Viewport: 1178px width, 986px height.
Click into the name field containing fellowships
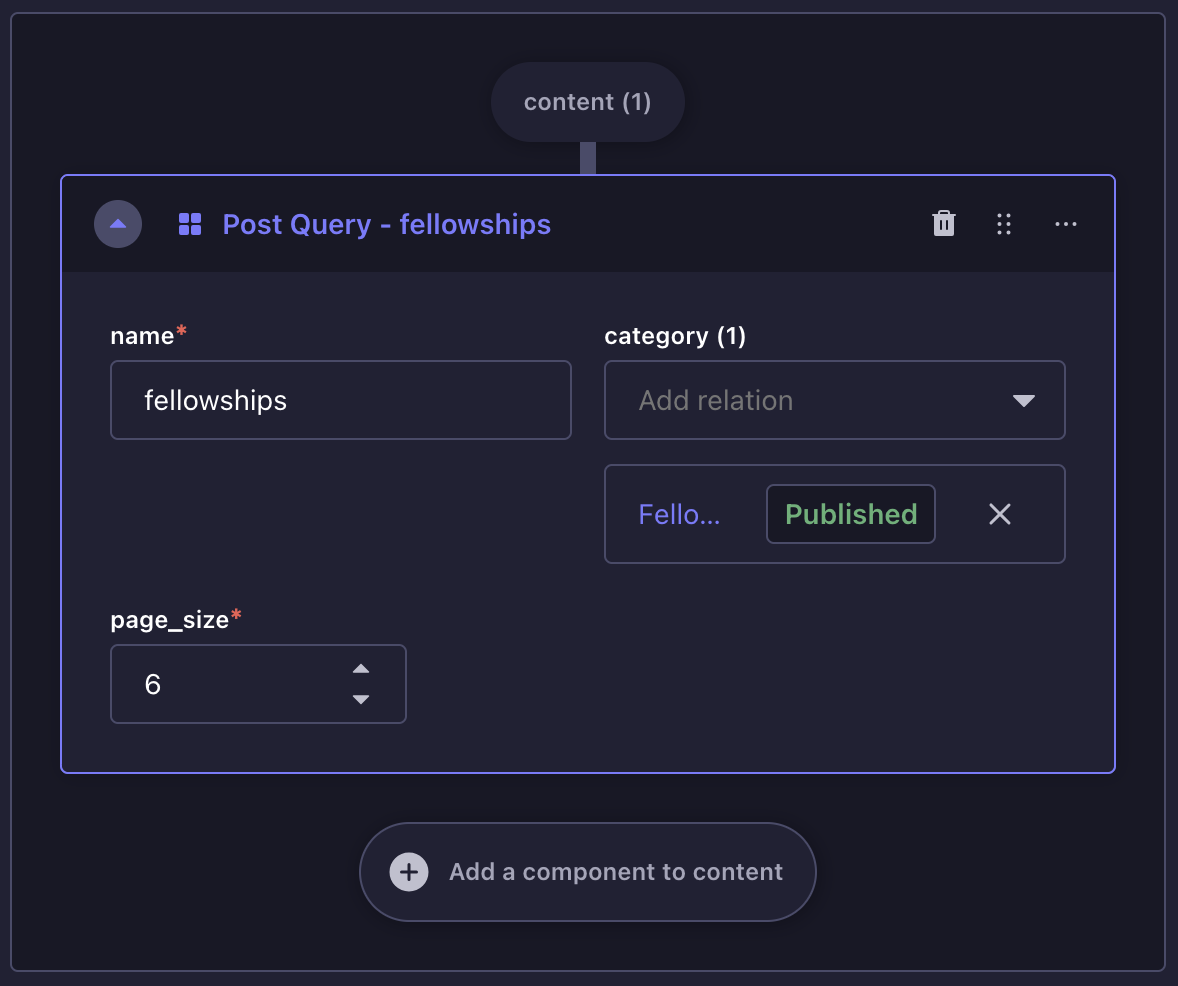tap(340, 400)
